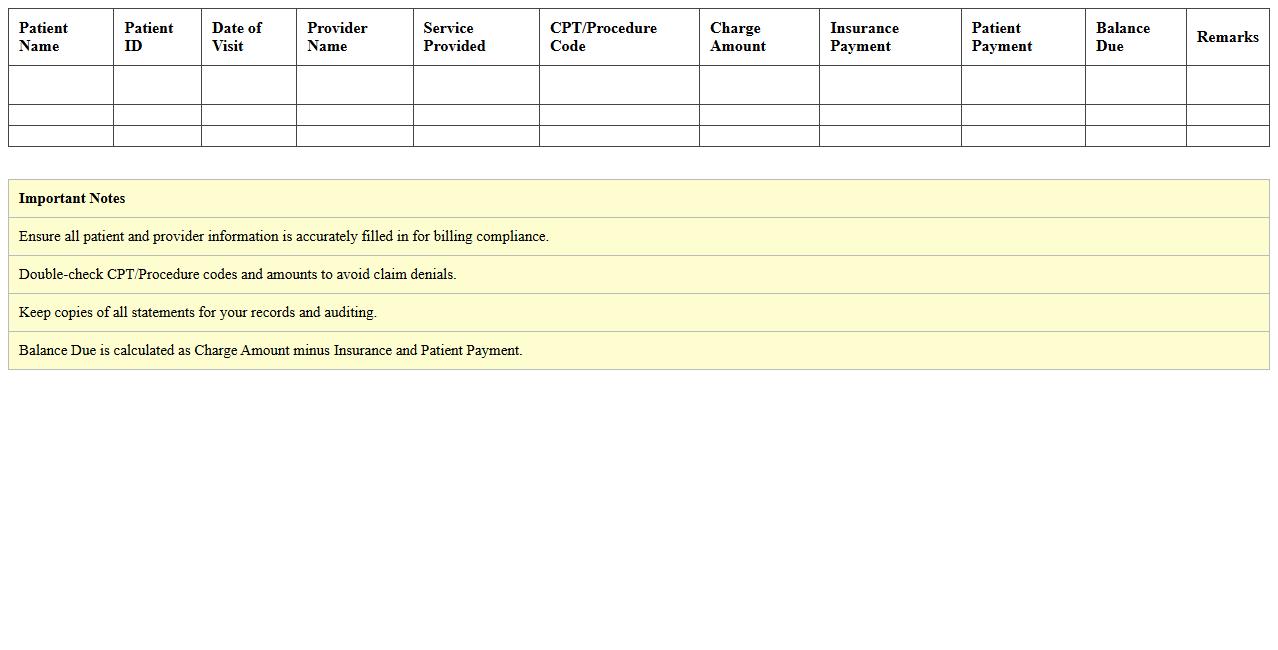Click the second row Patient ID cell
This screenshot has height=650, width=1278.
pos(156,117)
